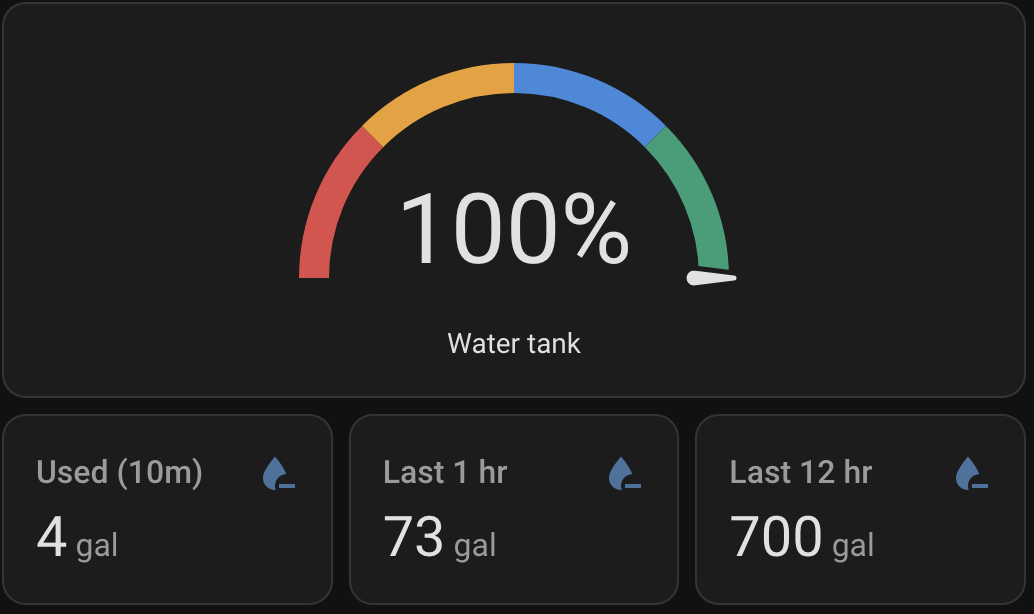Click the 700 value on Last 12 hr
1034x614 pixels.
(x=776, y=537)
